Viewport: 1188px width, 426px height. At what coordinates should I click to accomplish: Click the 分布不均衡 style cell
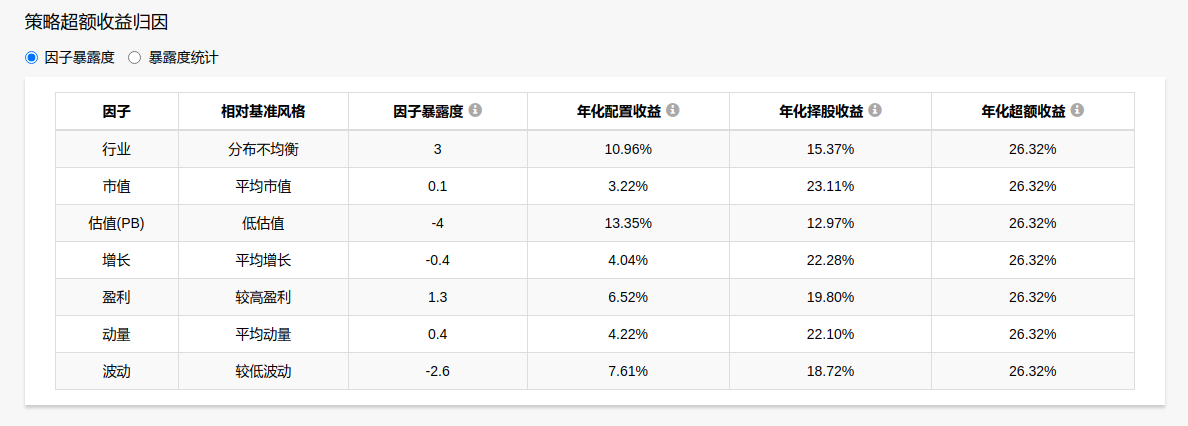click(x=263, y=149)
